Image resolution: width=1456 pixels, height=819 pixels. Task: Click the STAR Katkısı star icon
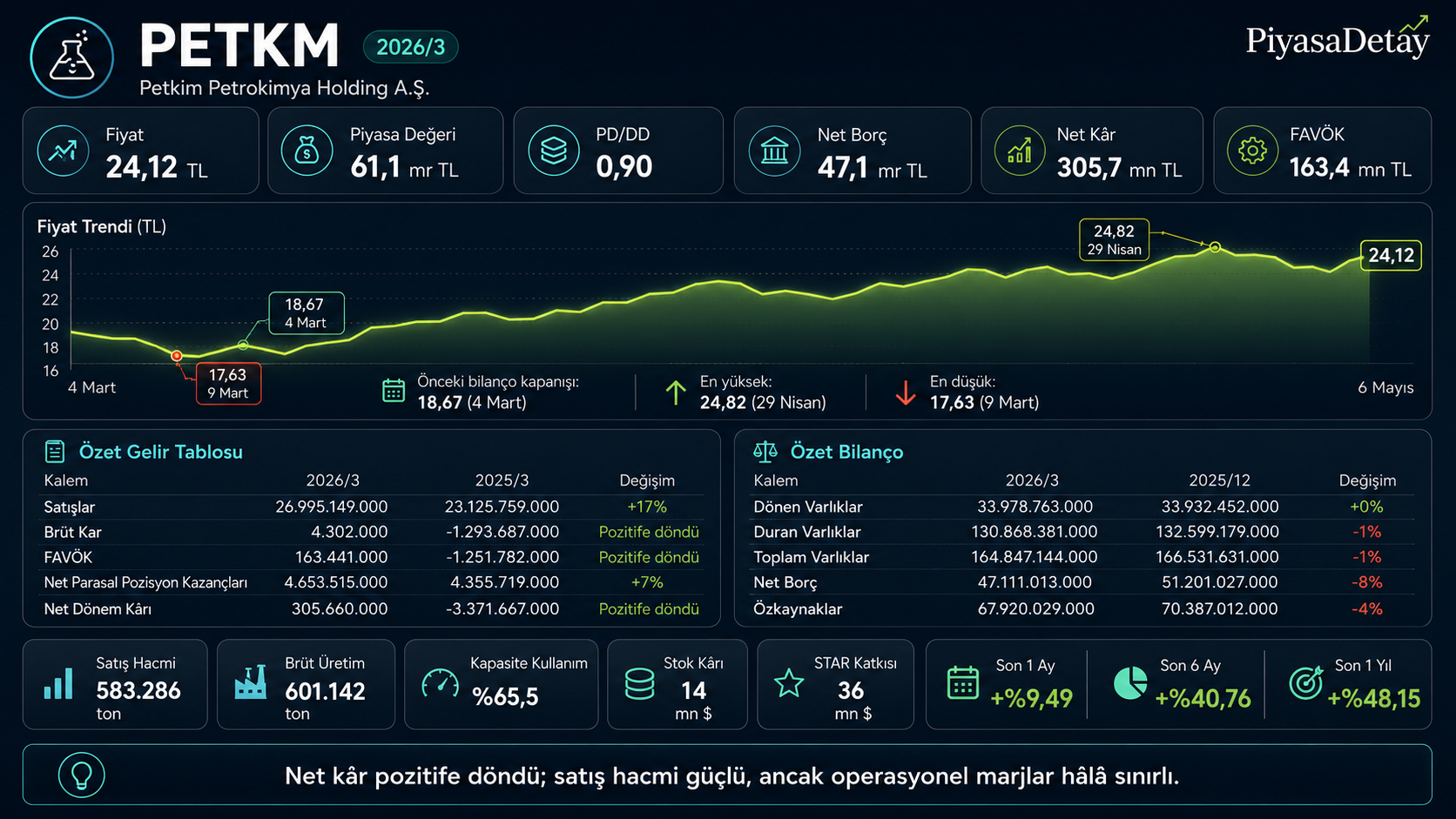click(790, 683)
